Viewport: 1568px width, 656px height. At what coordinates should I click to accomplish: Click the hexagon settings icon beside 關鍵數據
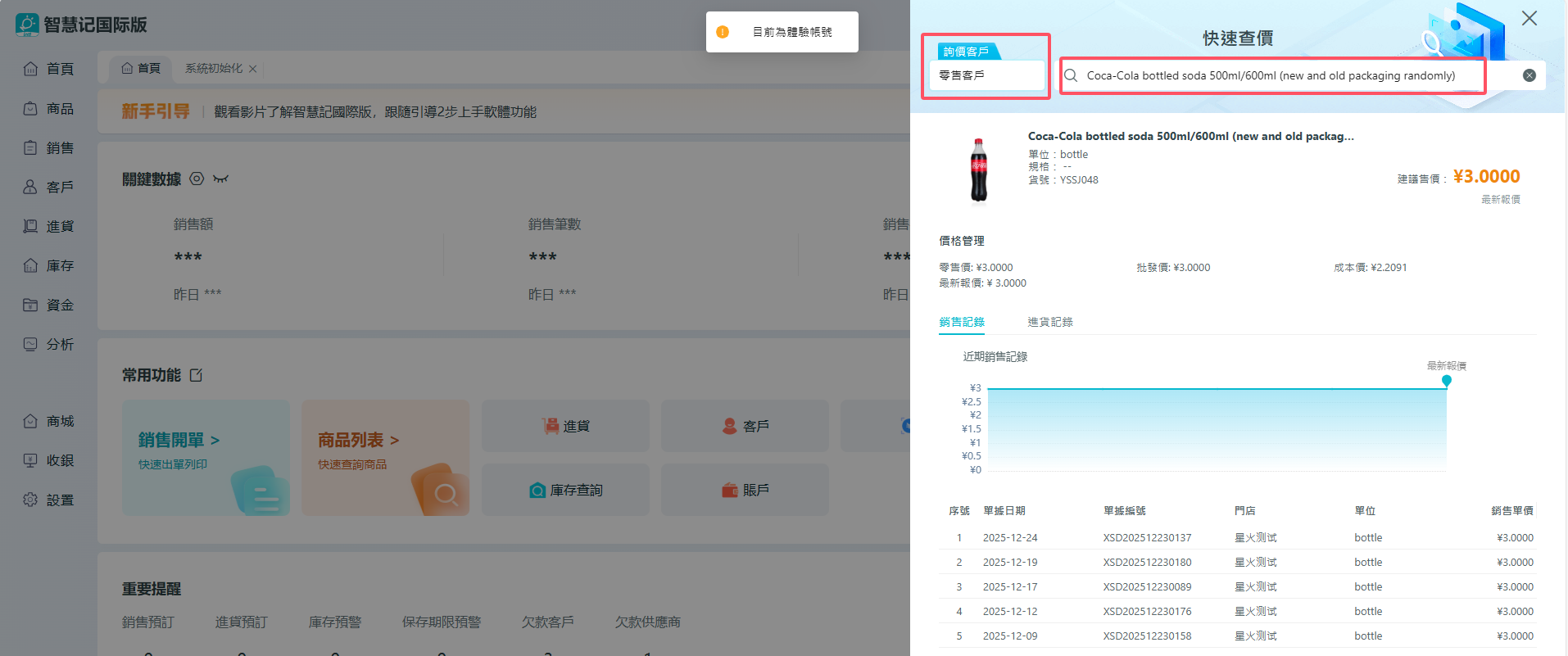197,179
